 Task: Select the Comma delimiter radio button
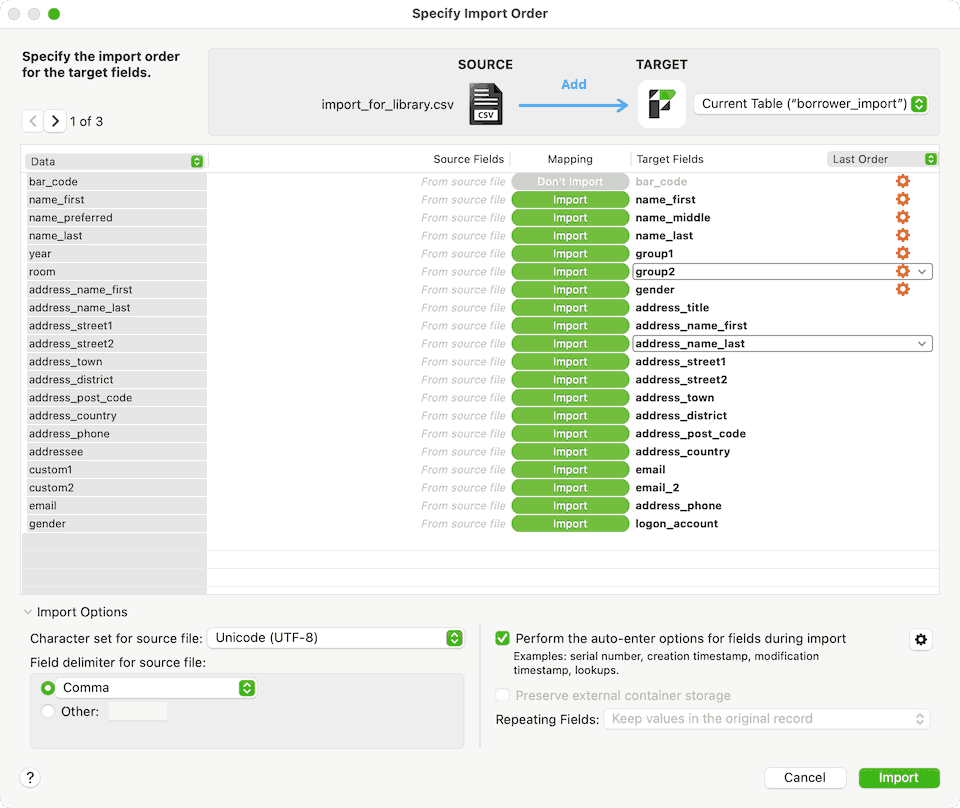coord(48,688)
